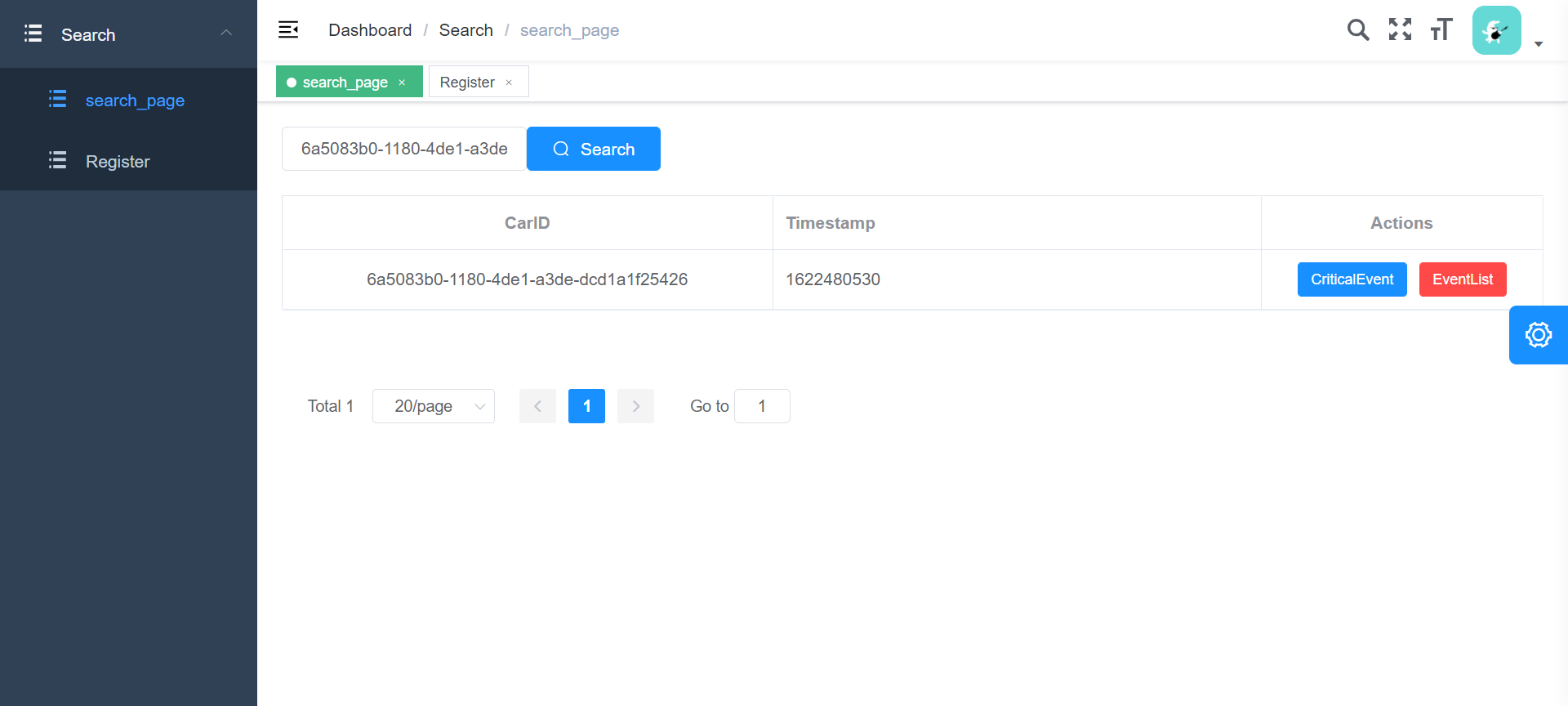Click the CriticalEvent button
1568x706 pixels.
tap(1352, 279)
